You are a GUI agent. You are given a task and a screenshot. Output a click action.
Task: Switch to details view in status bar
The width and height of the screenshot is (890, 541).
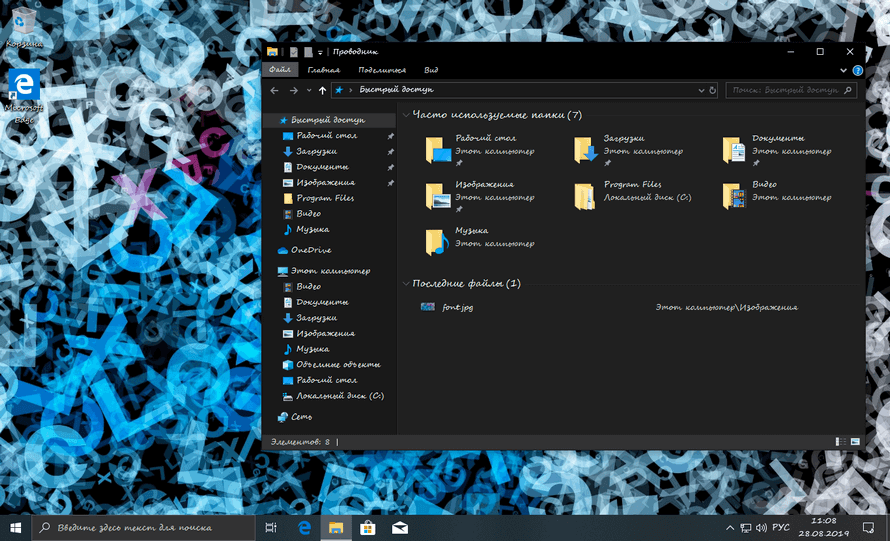pyautogui.click(x=841, y=442)
